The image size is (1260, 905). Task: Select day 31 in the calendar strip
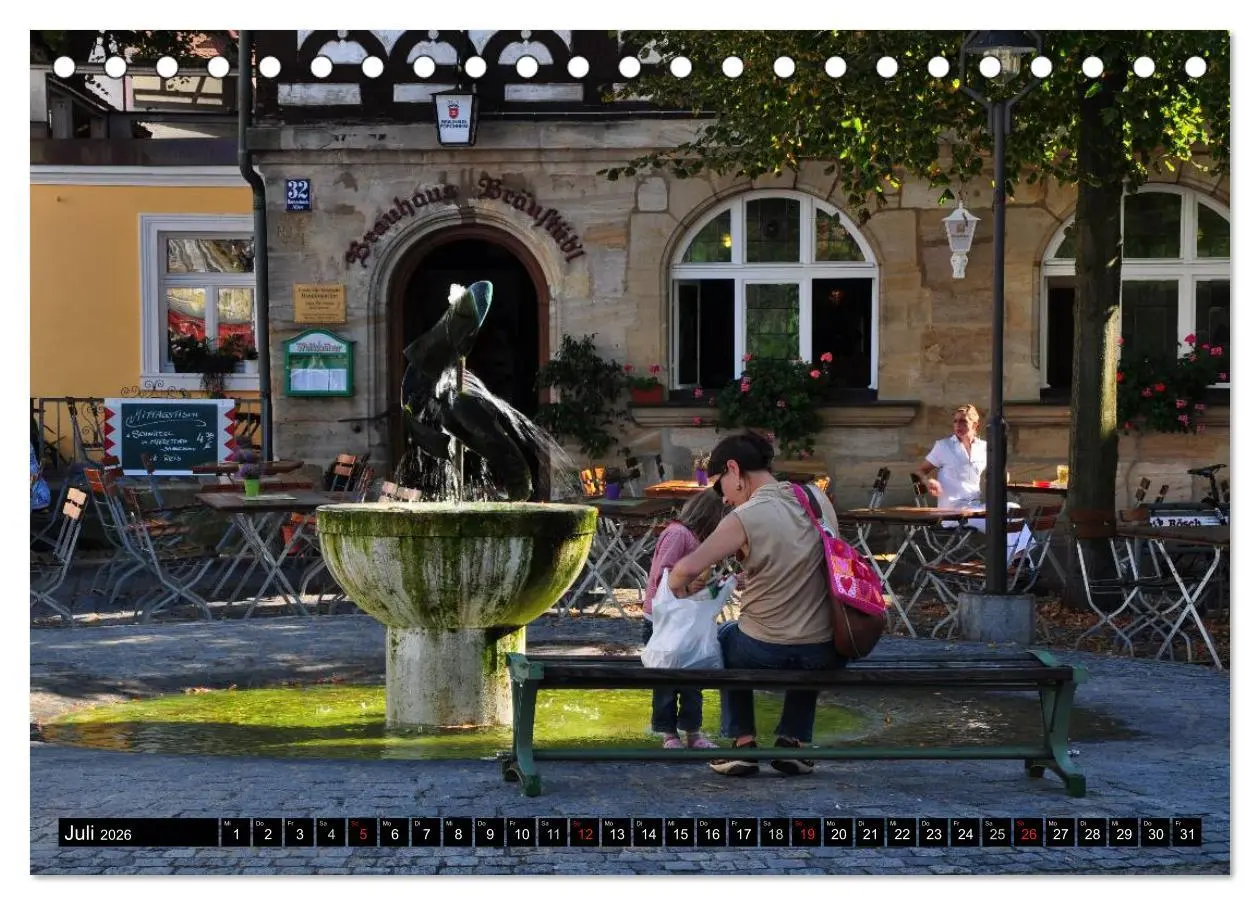tap(1186, 833)
